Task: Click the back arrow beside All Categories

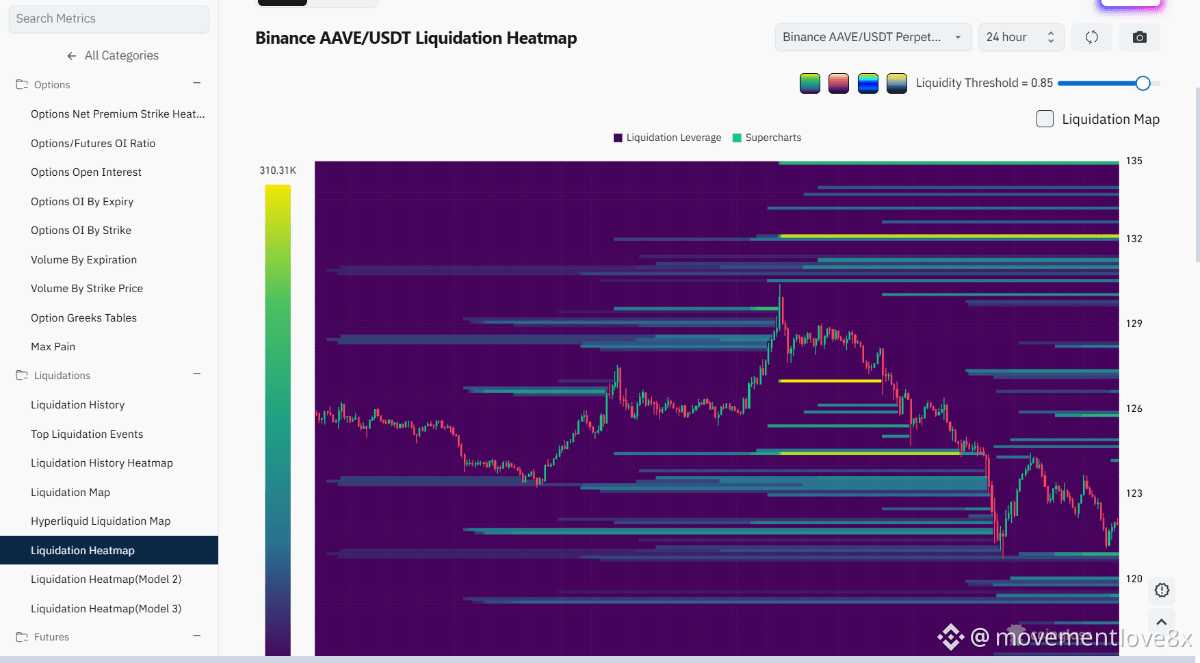Action: pos(72,56)
